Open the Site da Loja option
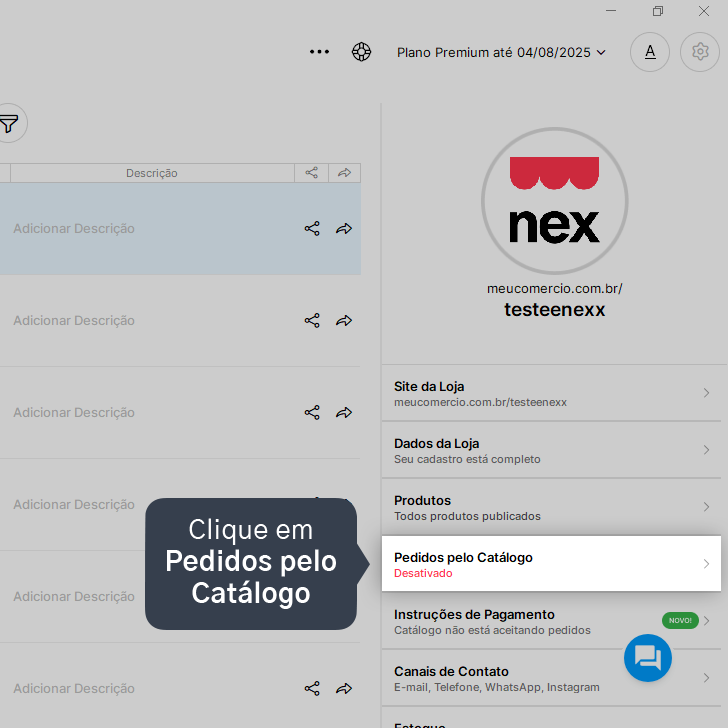 tap(551, 393)
